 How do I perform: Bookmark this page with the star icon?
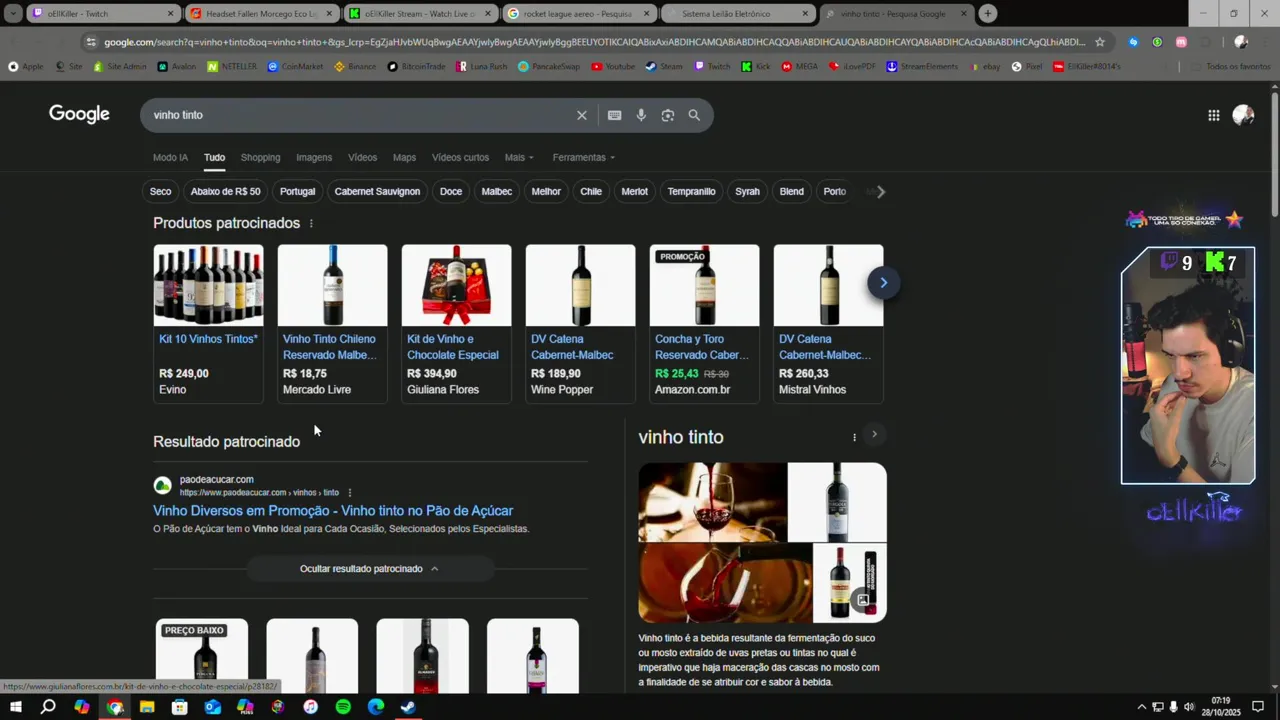[x=1100, y=42]
